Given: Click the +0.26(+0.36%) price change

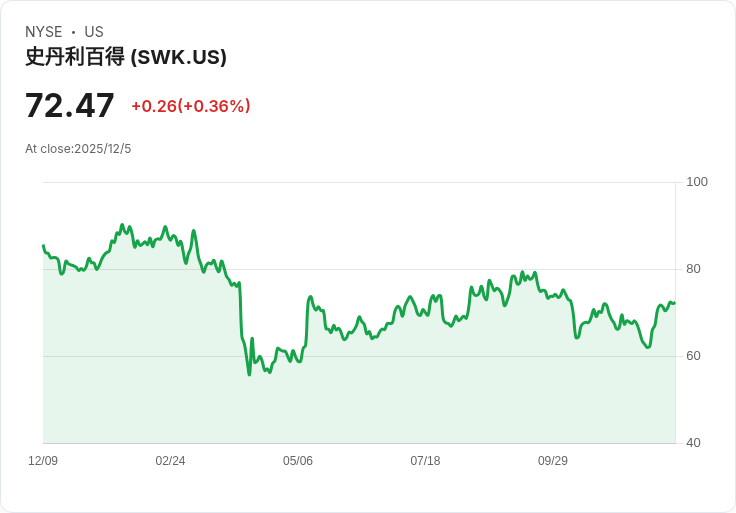Looking at the screenshot, I should pyautogui.click(x=191, y=106).
